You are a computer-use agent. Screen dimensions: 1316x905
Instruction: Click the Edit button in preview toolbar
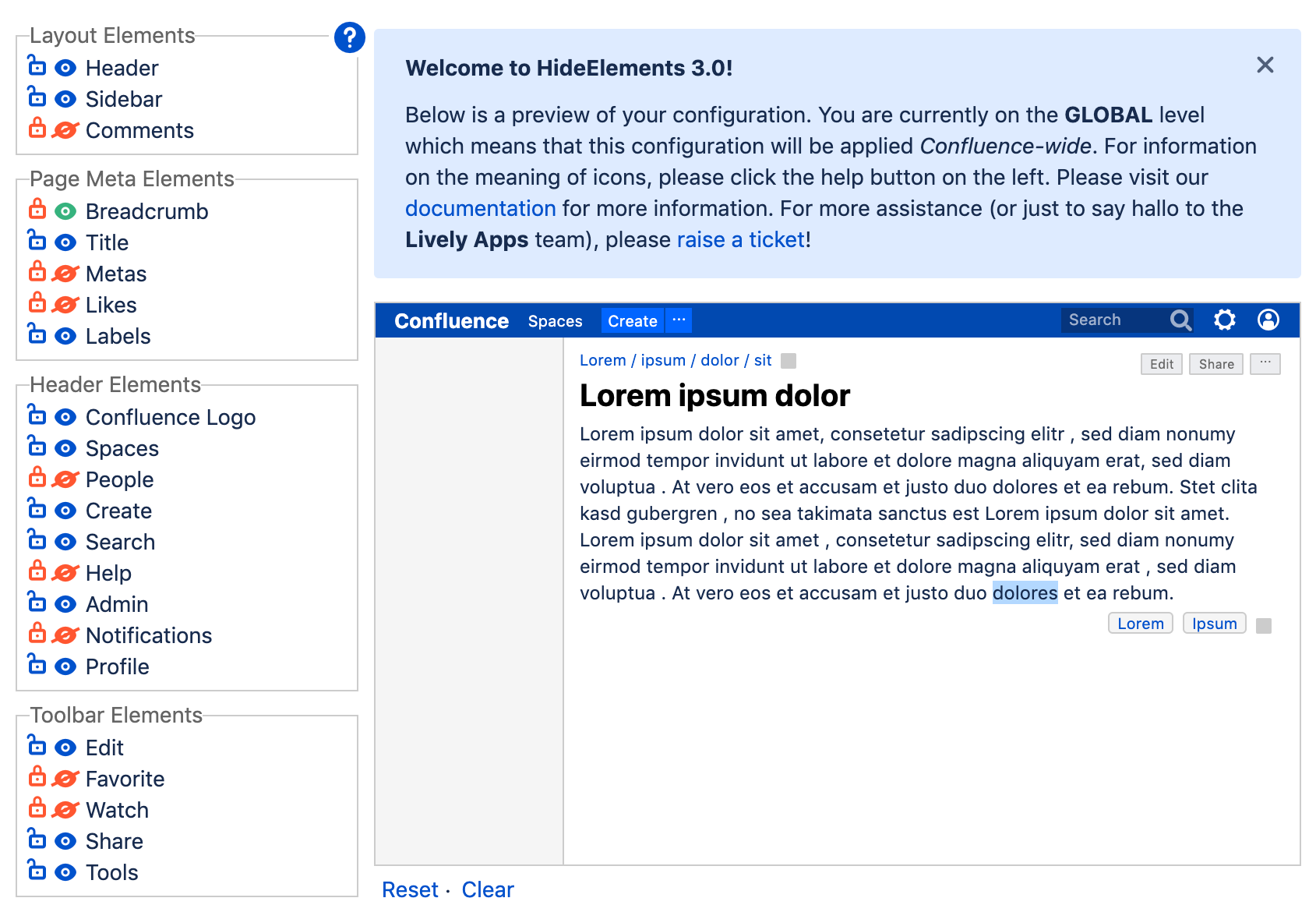pos(1162,364)
